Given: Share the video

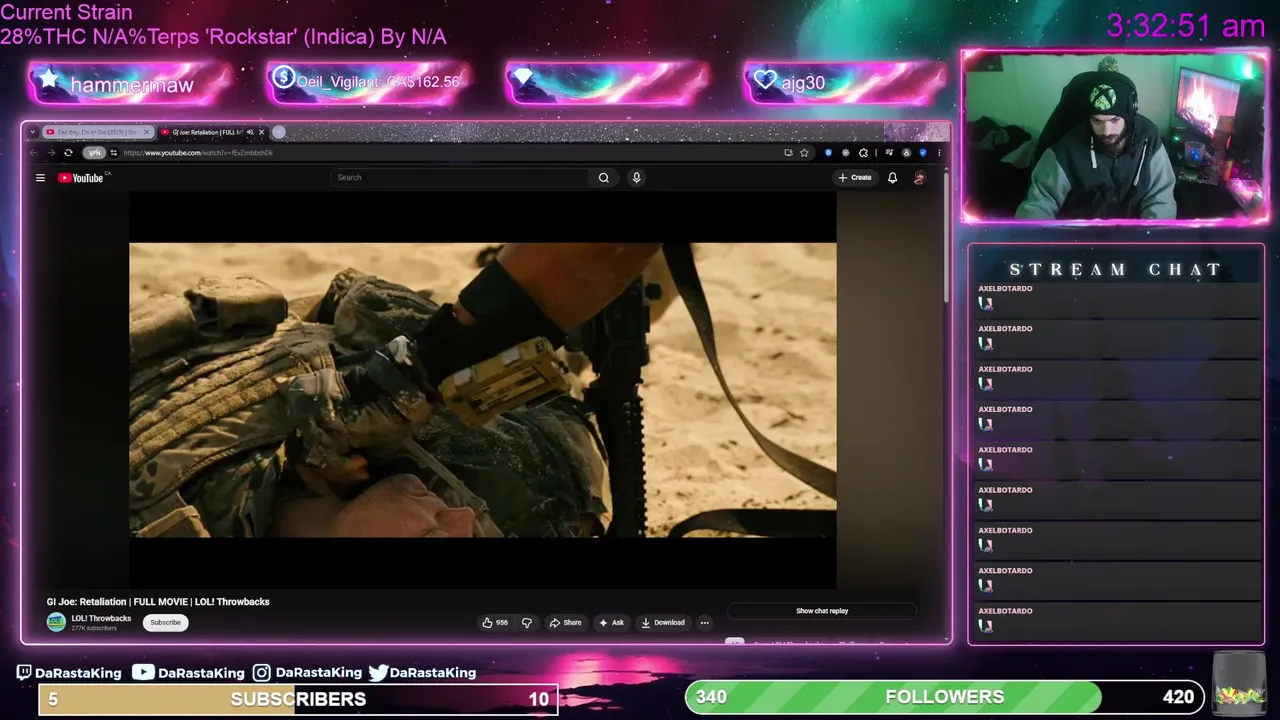Looking at the screenshot, I should pos(565,623).
